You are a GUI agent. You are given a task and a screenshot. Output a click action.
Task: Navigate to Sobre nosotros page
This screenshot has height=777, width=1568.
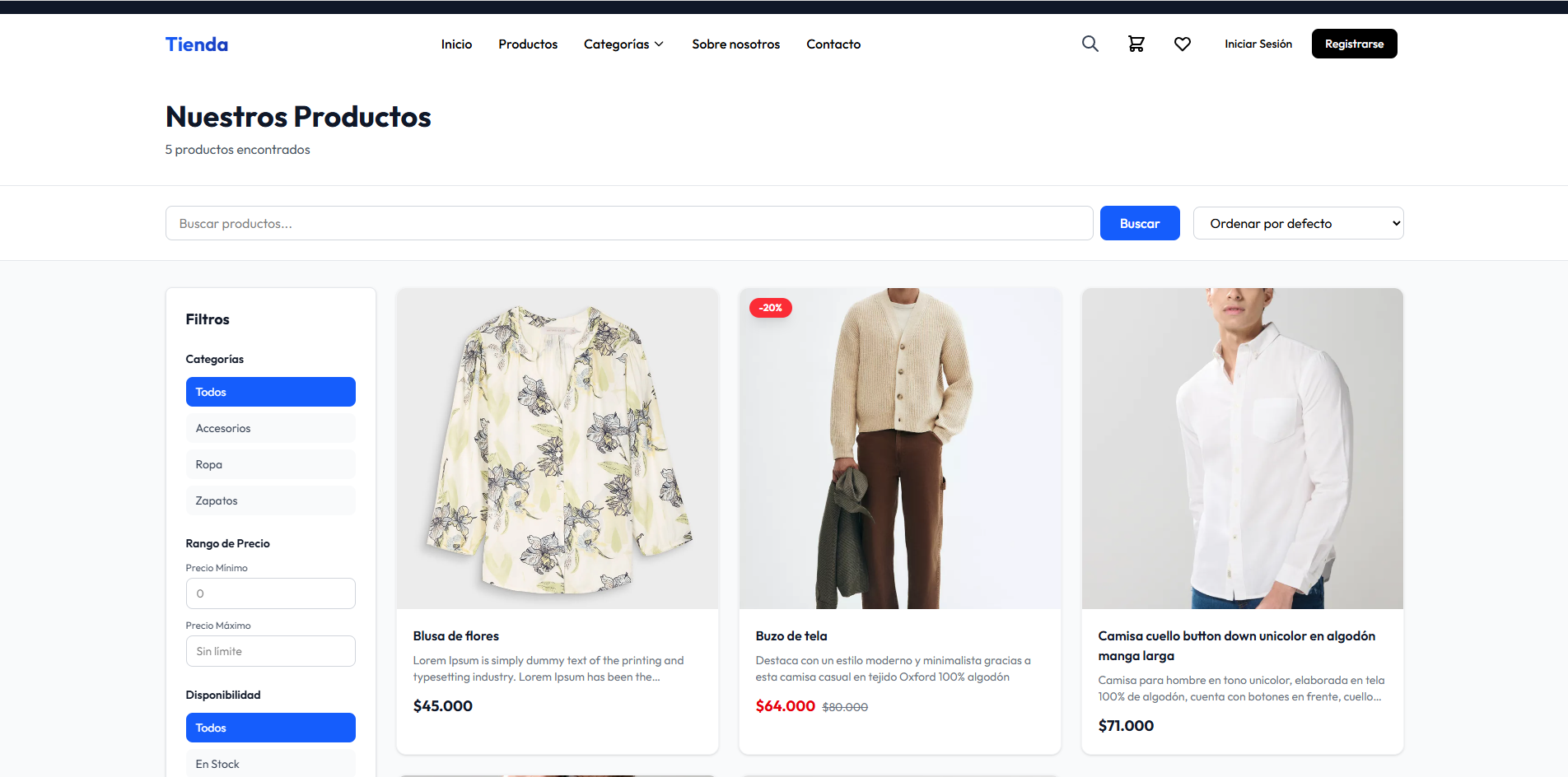tap(735, 44)
